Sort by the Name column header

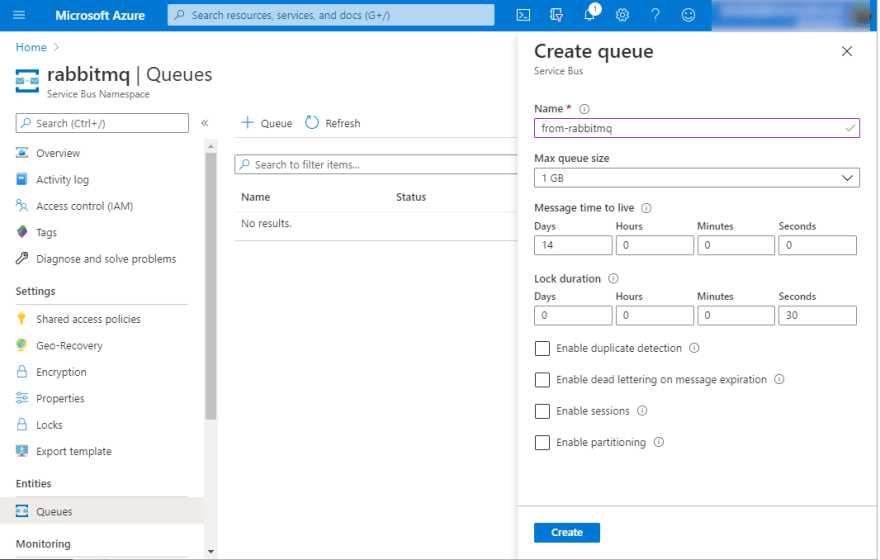tap(255, 197)
